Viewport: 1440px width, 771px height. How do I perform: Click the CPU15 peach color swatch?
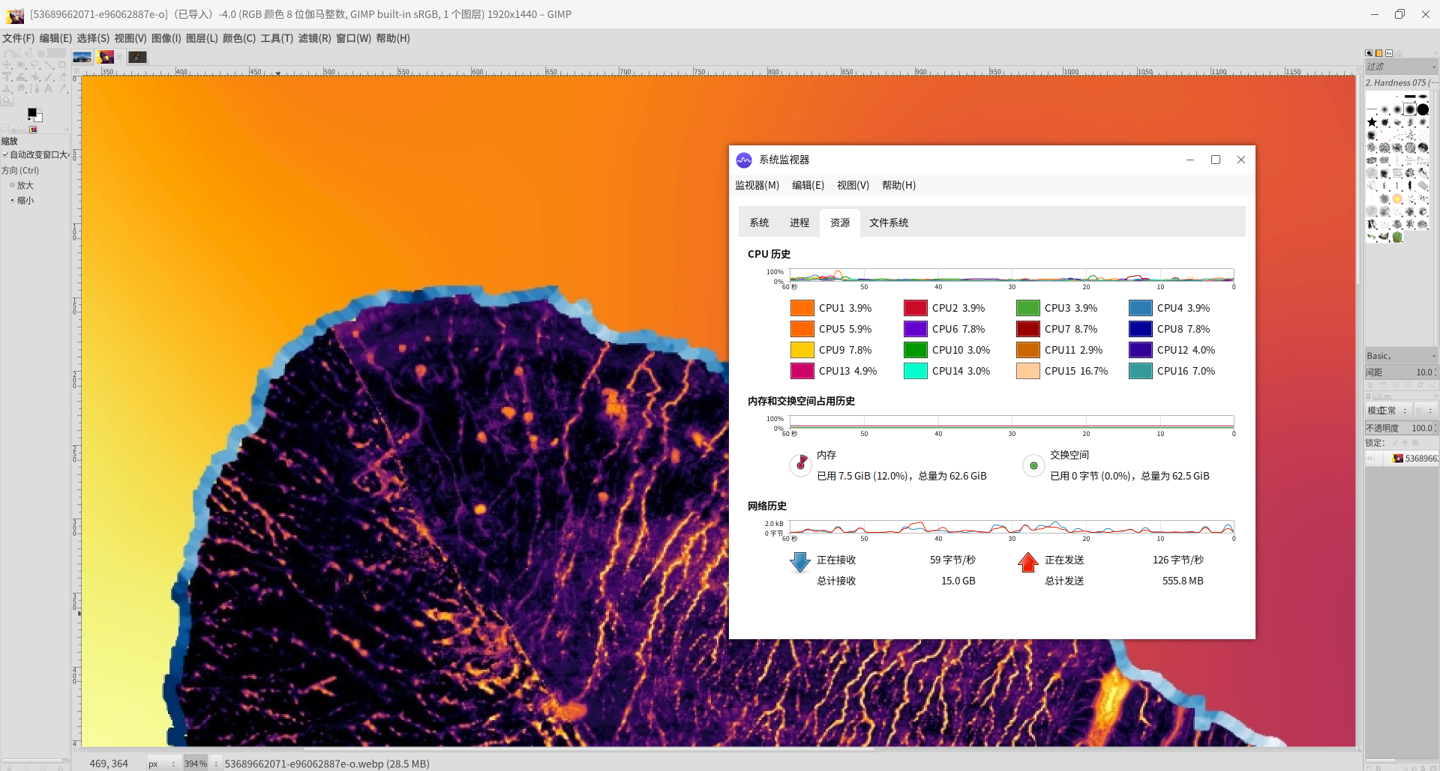click(x=1028, y=371)
